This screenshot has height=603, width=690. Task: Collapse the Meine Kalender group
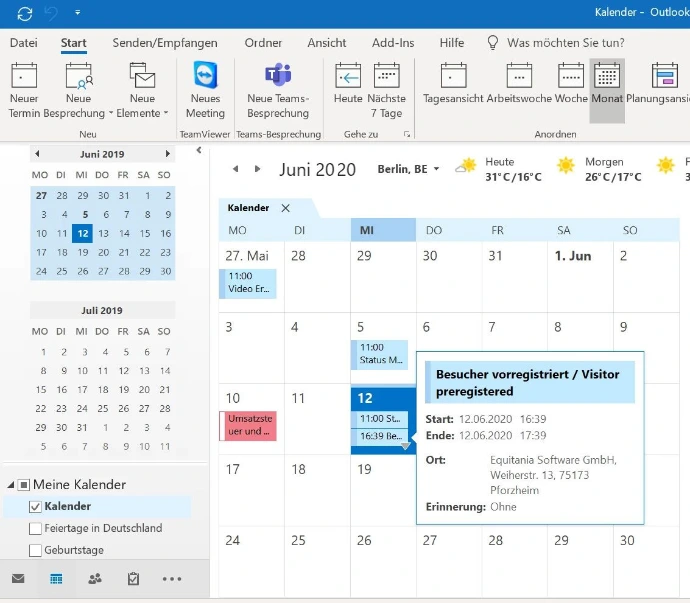tap(11, 485)
